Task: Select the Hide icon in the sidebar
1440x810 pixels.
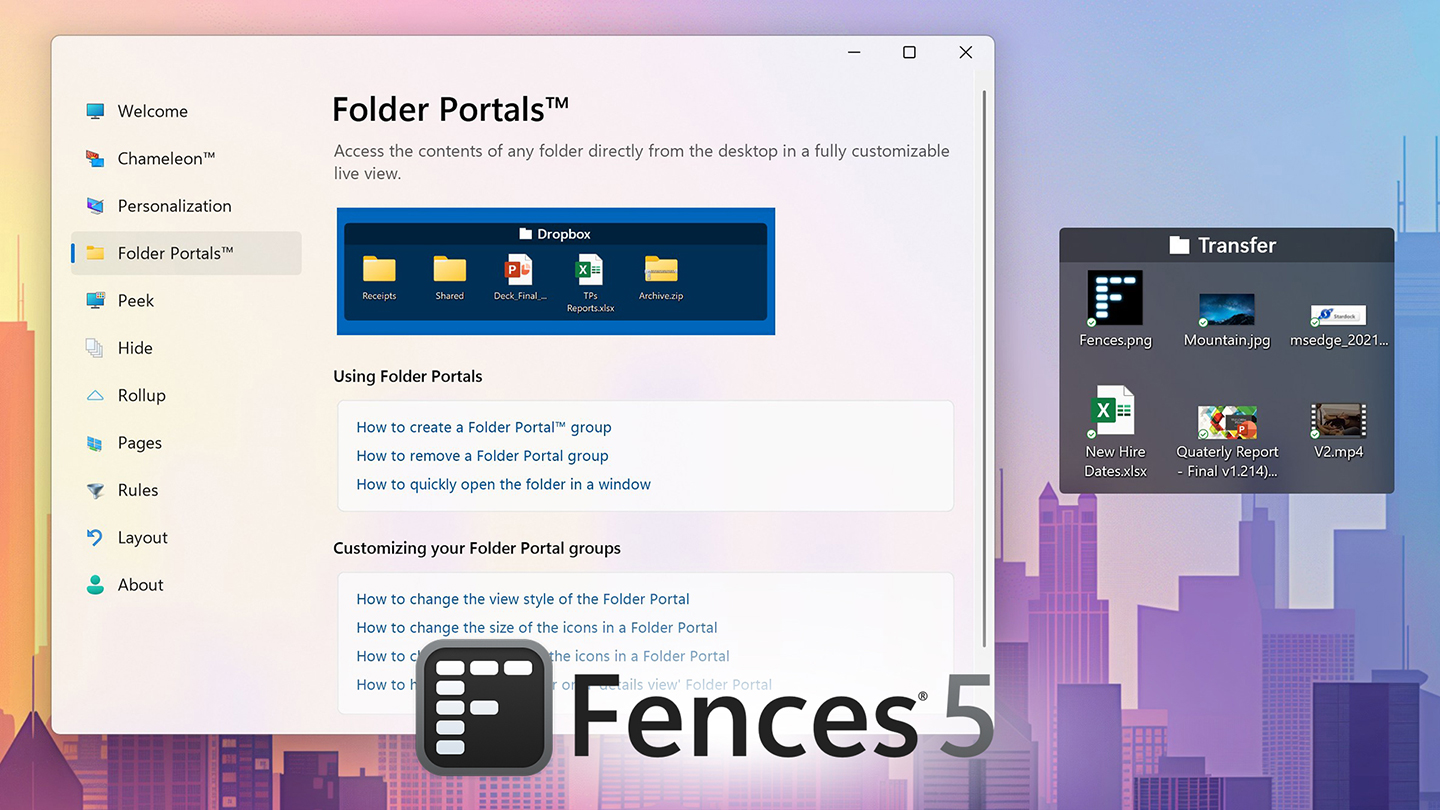Action: tap(96, 347)
